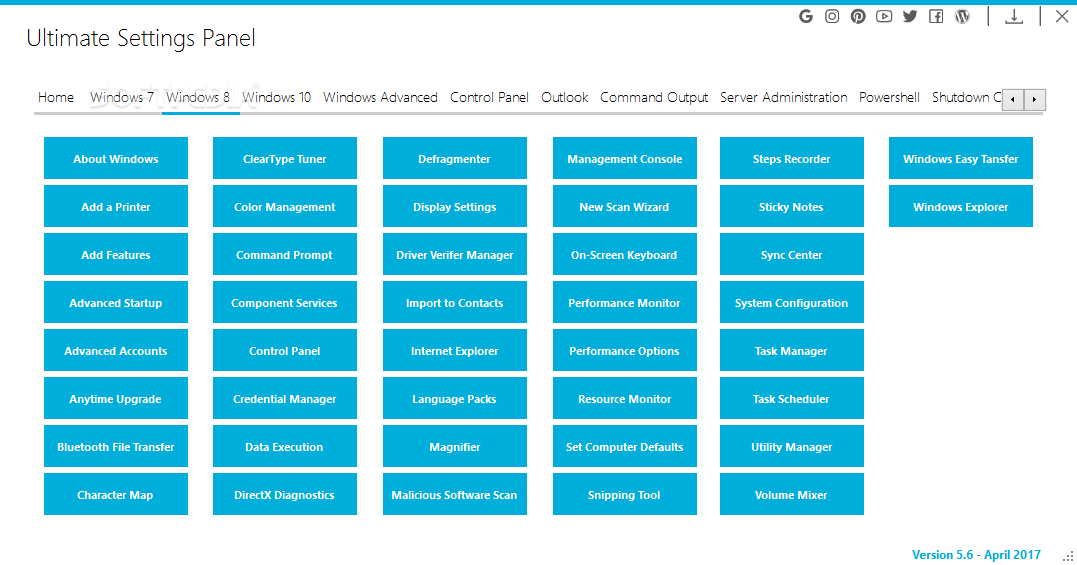Open Data Execution settings
The height and width of the screenshot is (565, 1077).
[285, 447]
